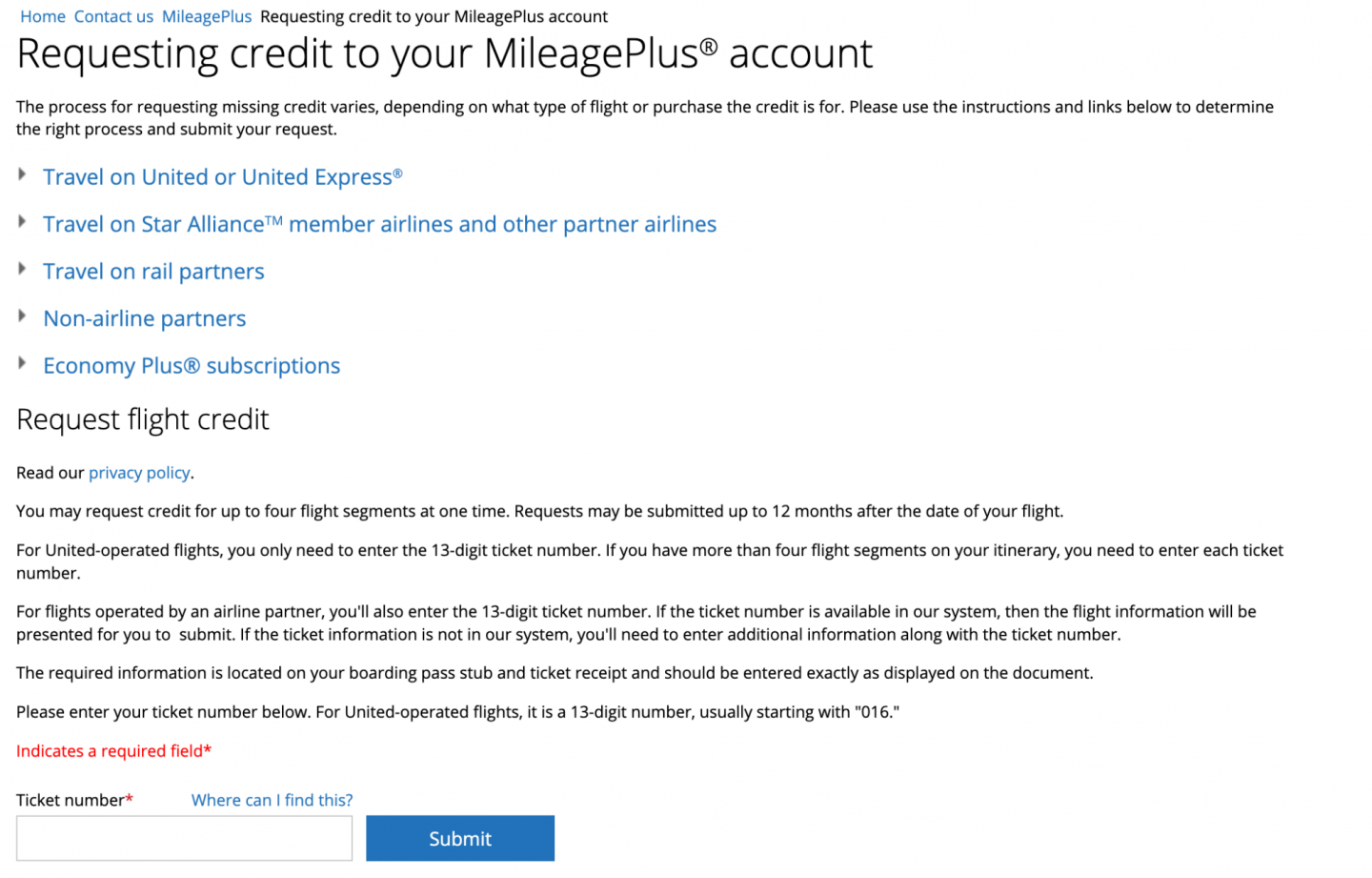Click the triangle next to Travel on rail partners
Viewport: 1372px width, 878px height.
[22, 269]
